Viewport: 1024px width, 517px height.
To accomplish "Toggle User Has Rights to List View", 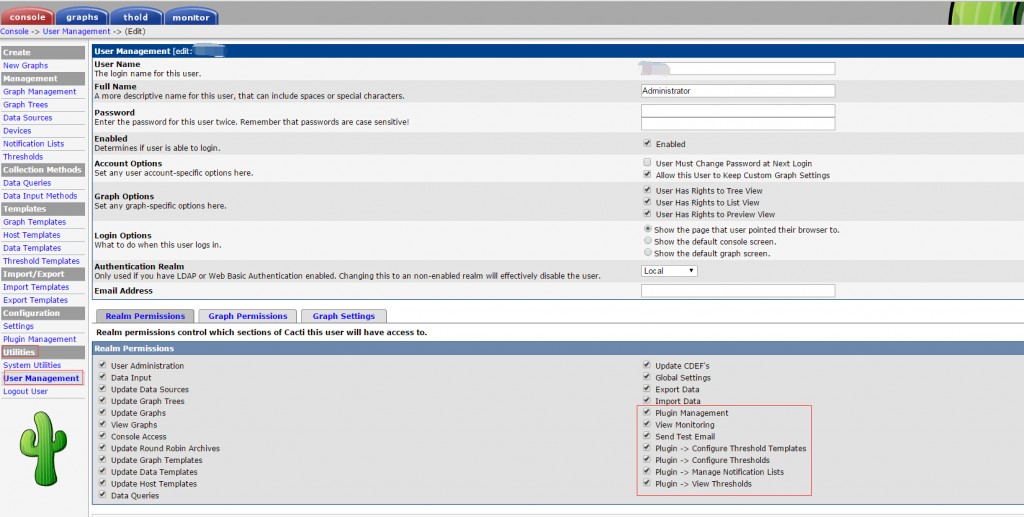I will [647, 202].
